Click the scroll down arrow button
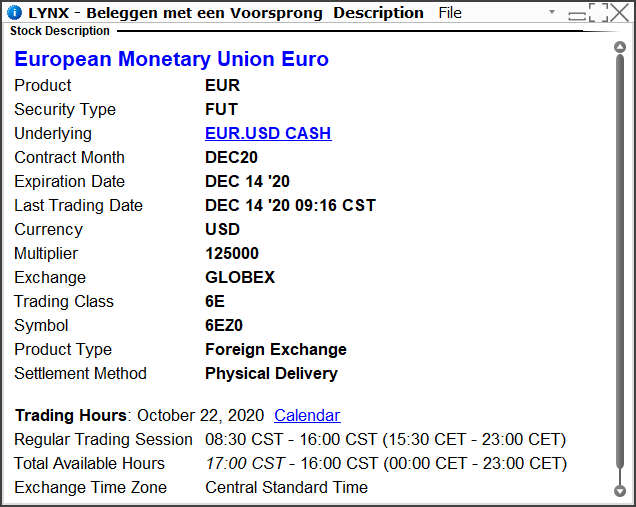Screen dimensions: 636x507 (x=620, y=491)
